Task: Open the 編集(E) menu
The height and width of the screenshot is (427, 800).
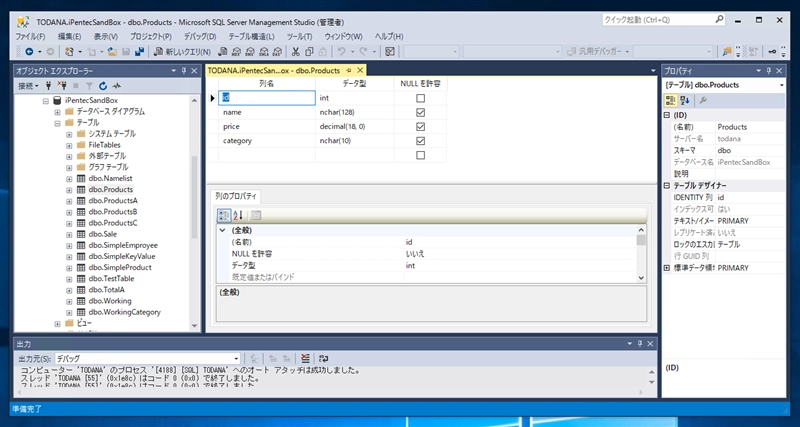Action: [69, 37]
